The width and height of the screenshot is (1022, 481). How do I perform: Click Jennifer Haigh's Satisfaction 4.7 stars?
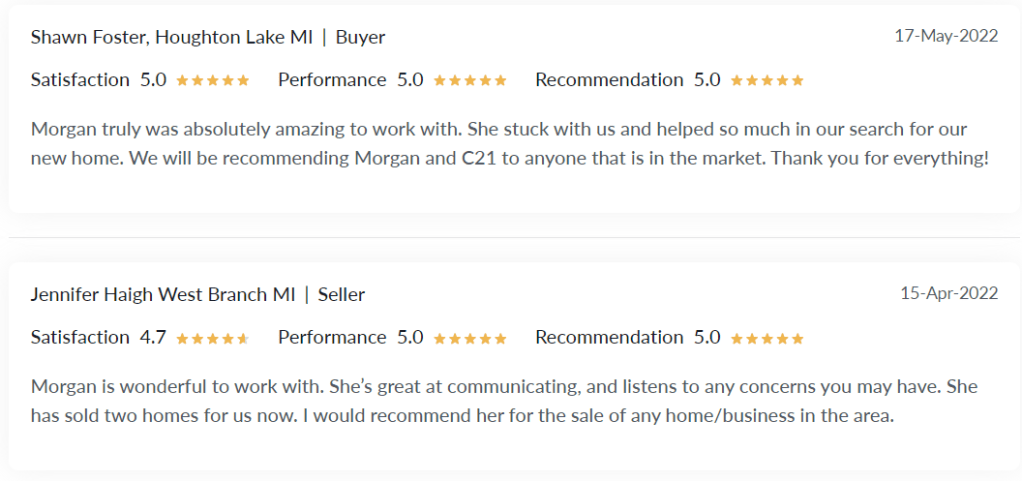213,339
